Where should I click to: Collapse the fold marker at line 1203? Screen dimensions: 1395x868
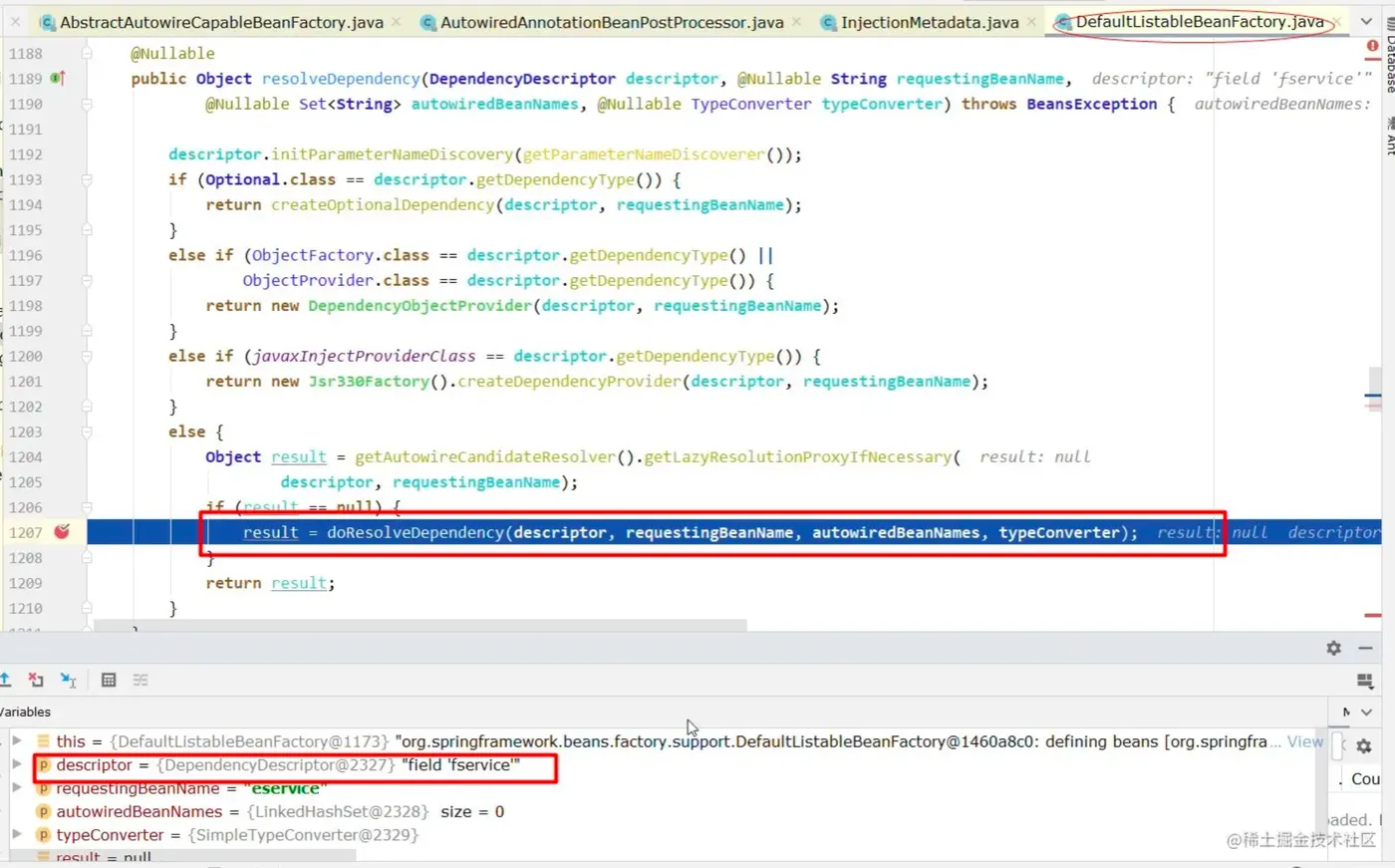[x=87, y=432]
